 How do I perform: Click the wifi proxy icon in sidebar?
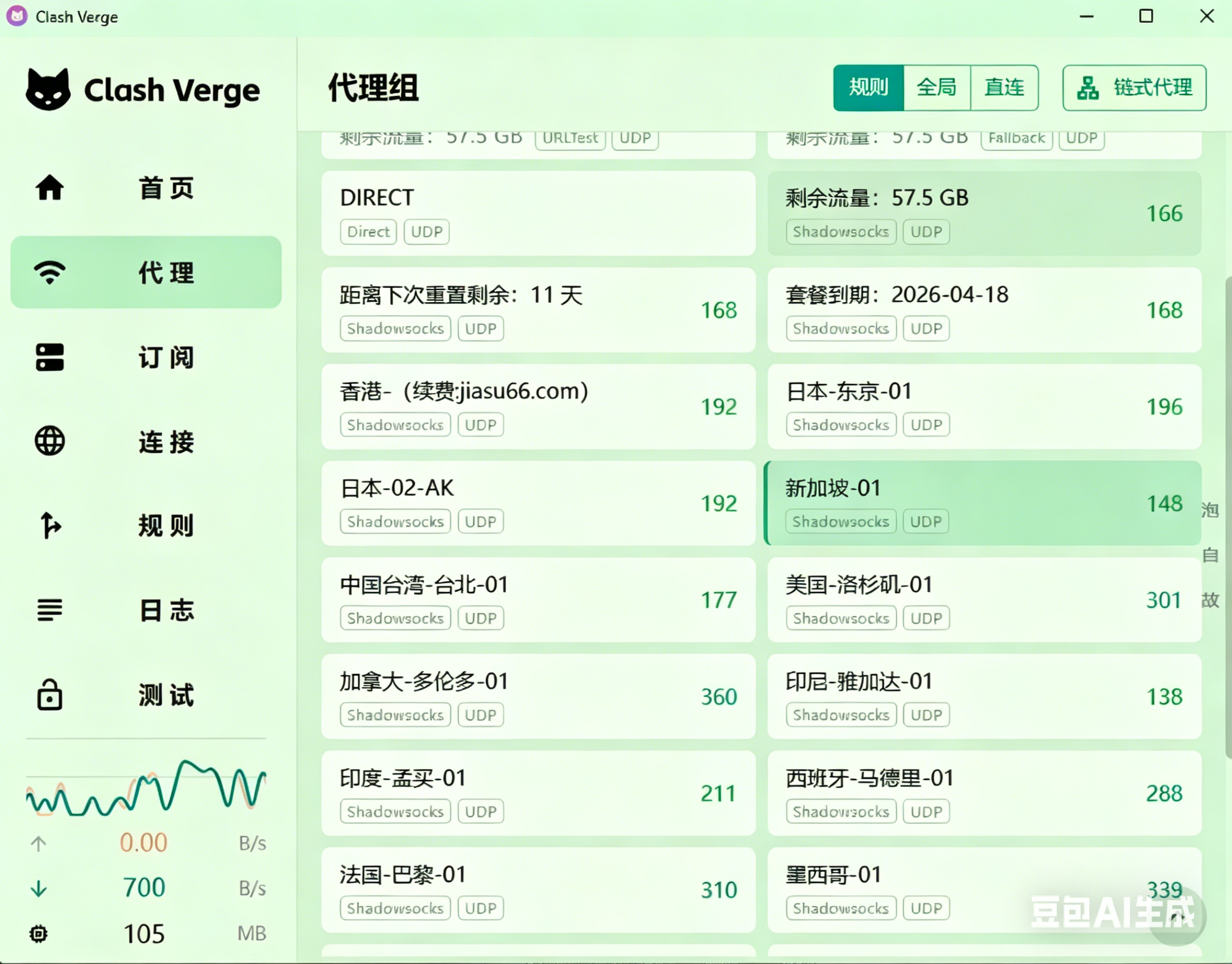tap(49, 273)
